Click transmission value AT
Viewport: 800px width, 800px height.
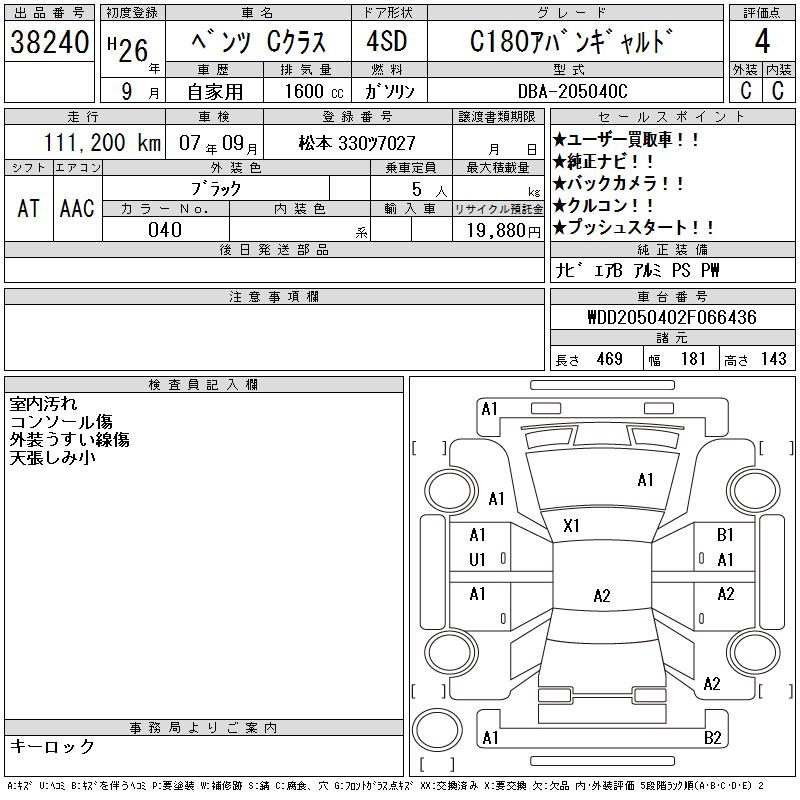tap(29, 208)
